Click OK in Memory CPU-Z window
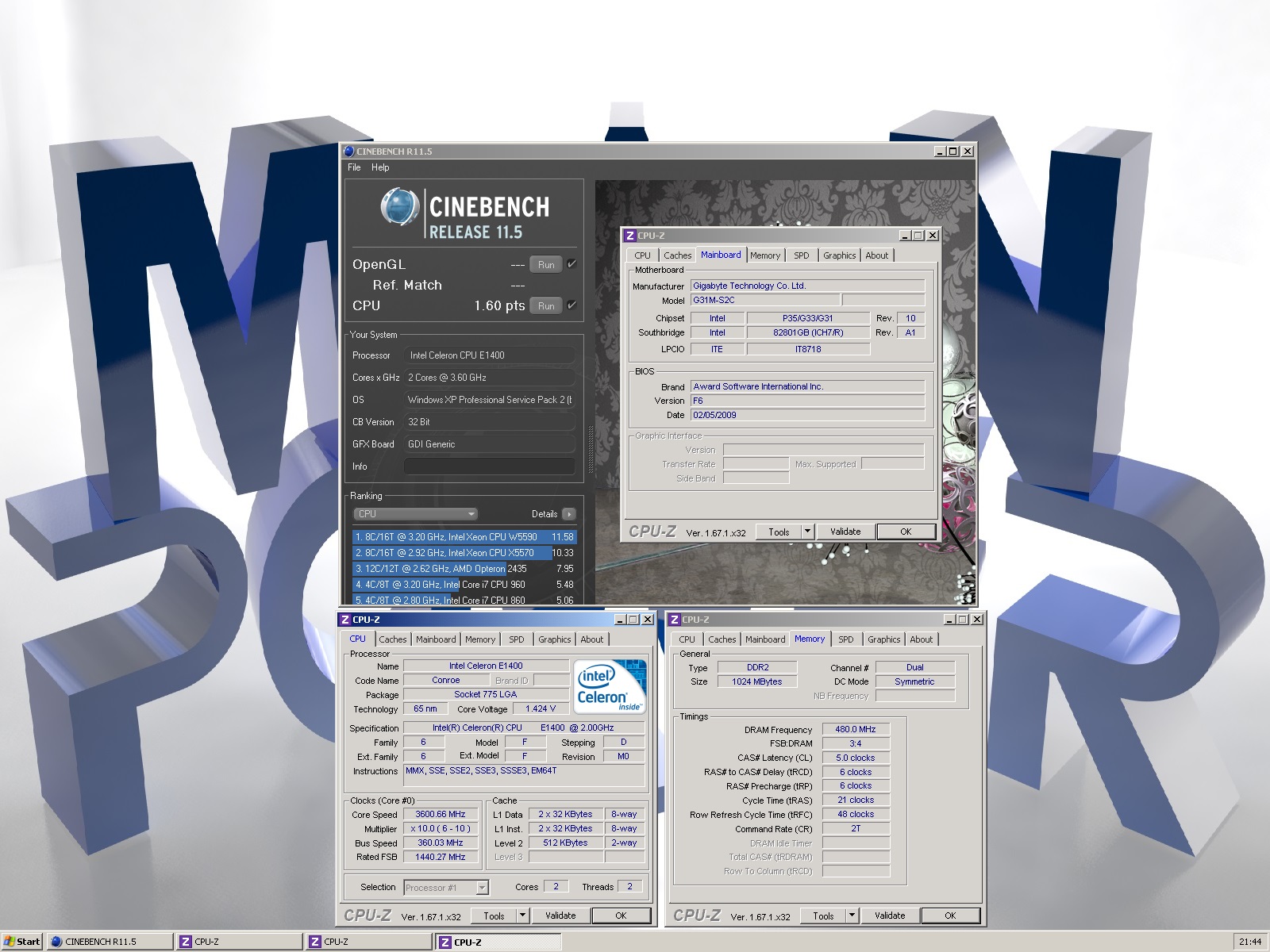 [950, 916]
